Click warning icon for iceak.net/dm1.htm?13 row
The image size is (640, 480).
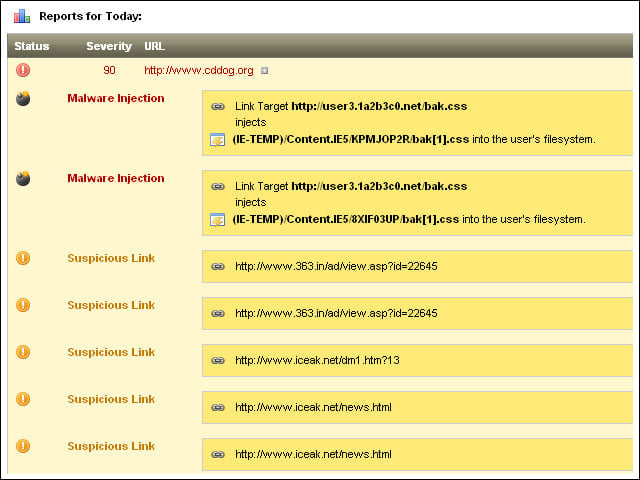23,352
